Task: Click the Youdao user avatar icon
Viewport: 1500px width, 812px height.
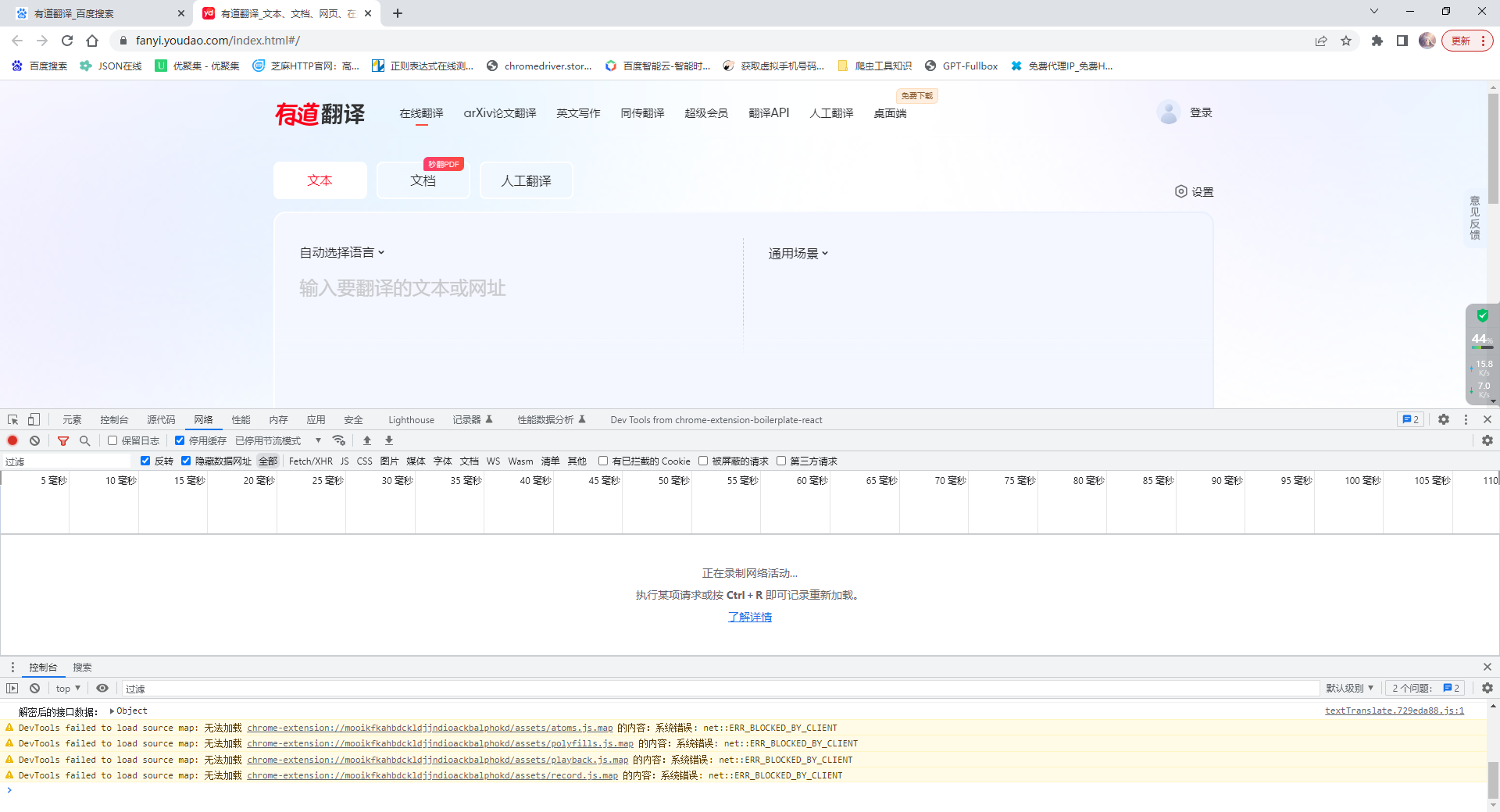Action: tap(1169, 112)
